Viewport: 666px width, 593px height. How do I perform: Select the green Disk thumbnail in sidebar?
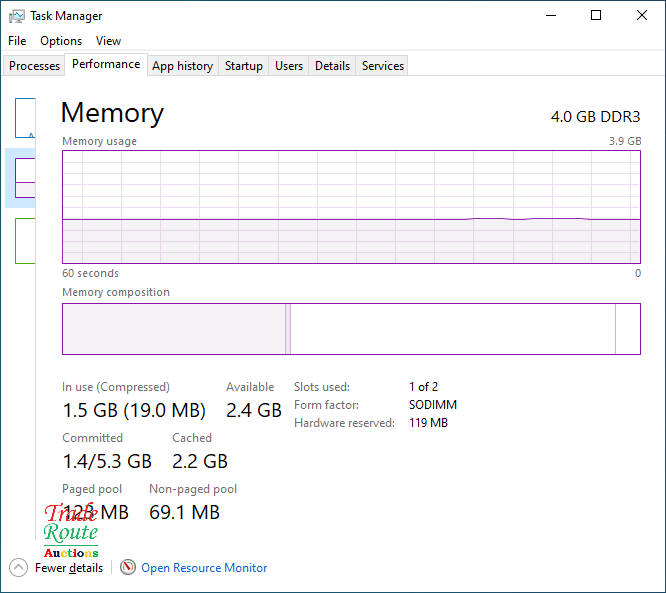(25, 240)
